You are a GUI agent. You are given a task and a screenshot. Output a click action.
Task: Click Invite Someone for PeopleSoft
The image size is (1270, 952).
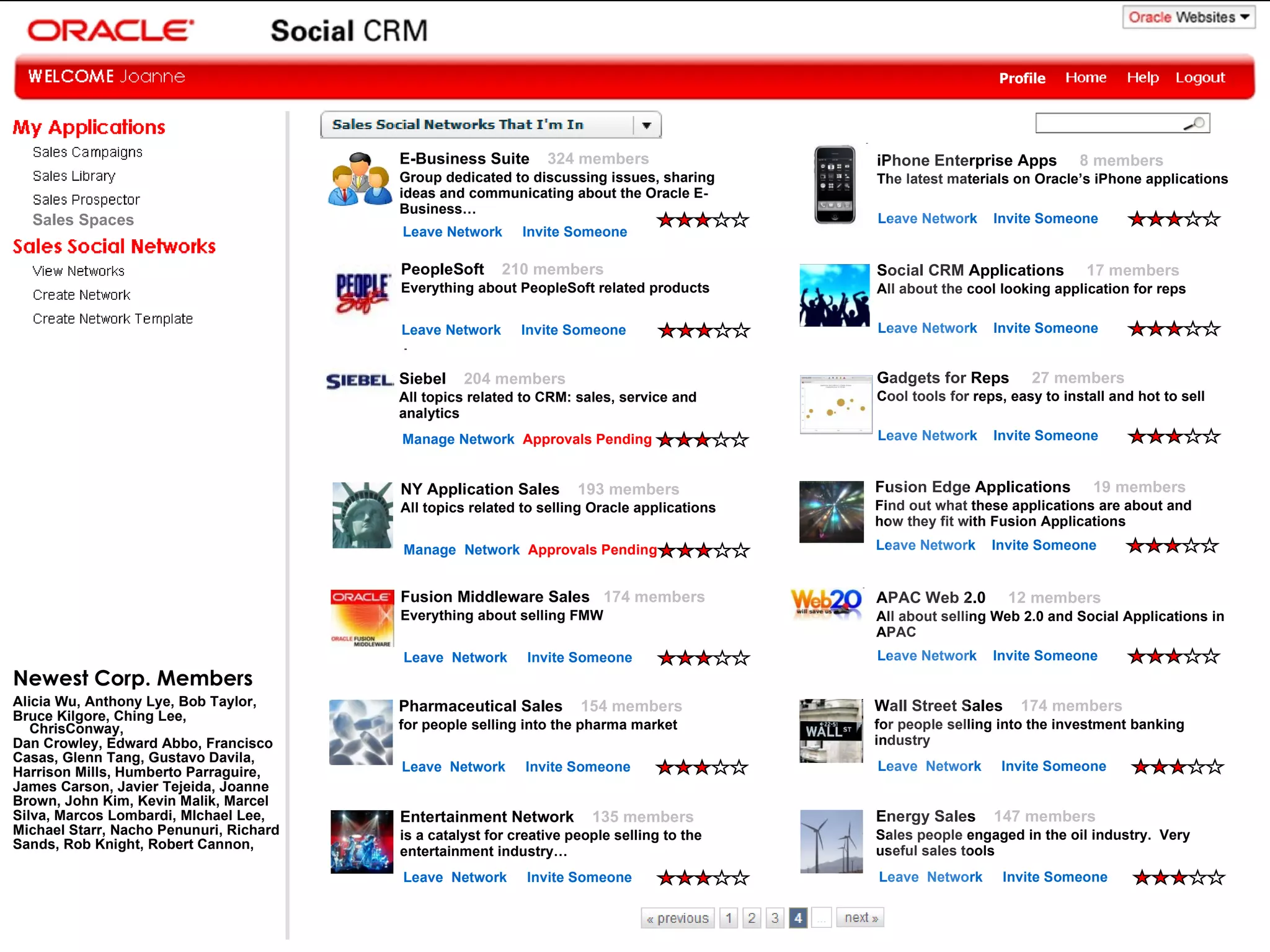coord(573,330)
